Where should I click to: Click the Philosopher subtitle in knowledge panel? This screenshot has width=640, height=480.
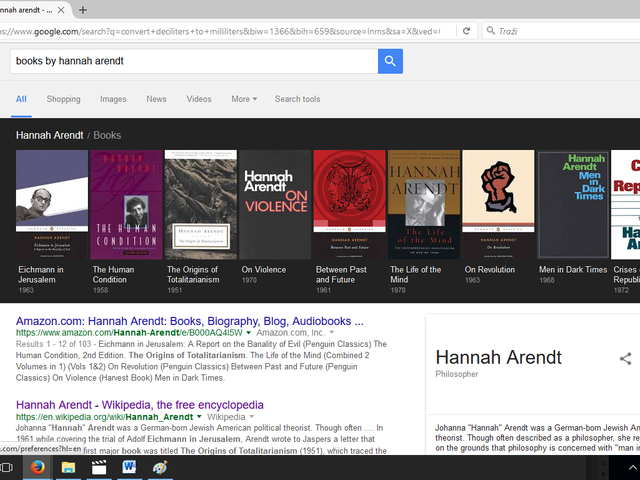point(456,374)
